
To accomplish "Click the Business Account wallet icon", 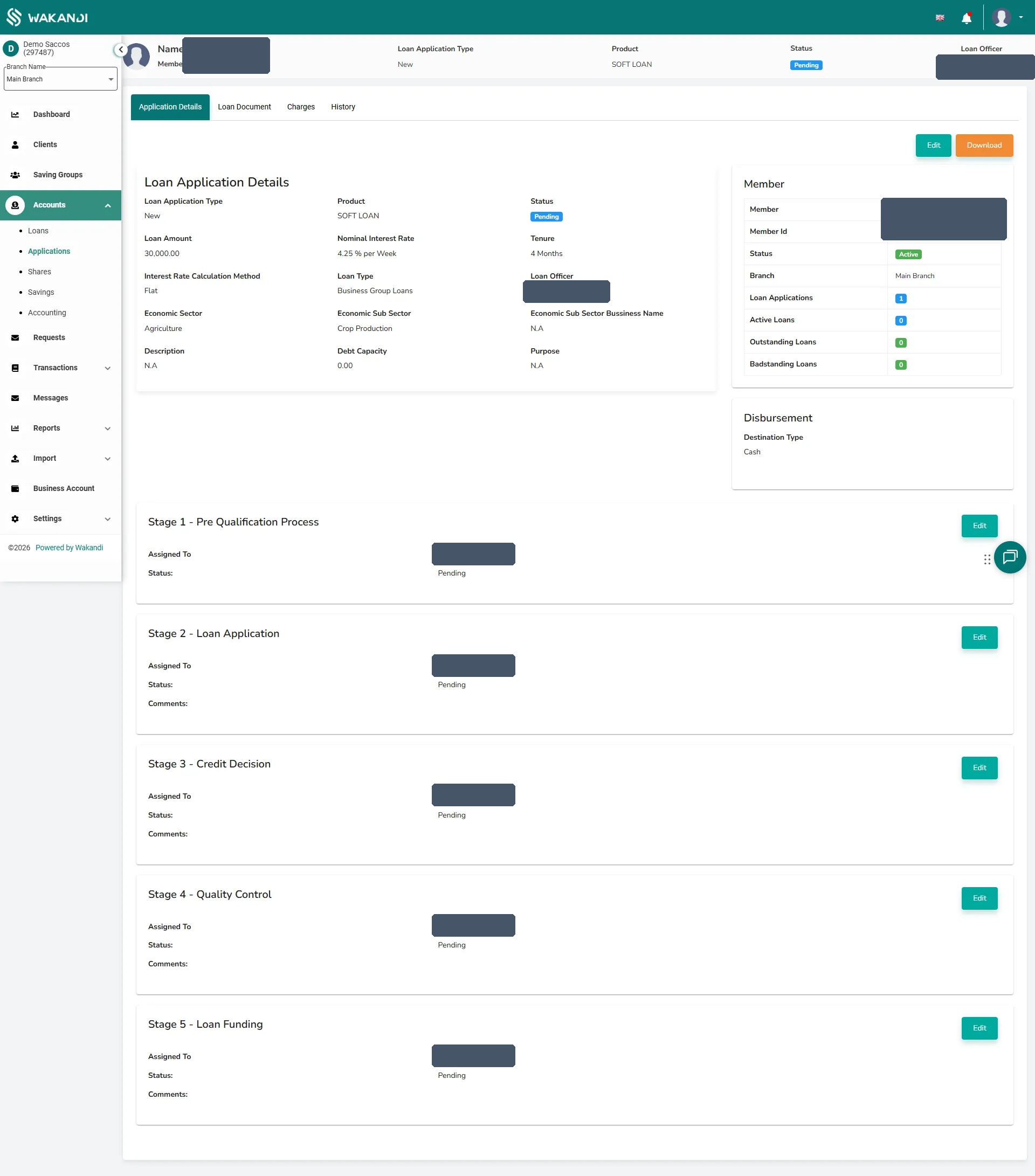I will [15, 488].
